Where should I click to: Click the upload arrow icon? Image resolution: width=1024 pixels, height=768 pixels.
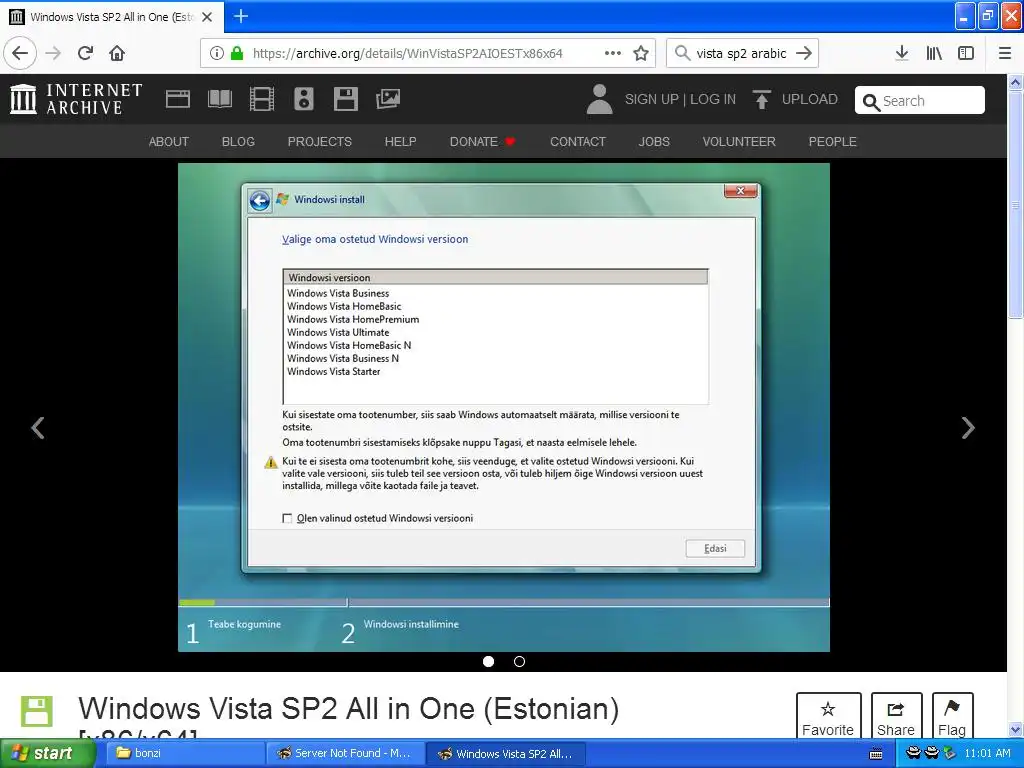[x=761, y=99]
